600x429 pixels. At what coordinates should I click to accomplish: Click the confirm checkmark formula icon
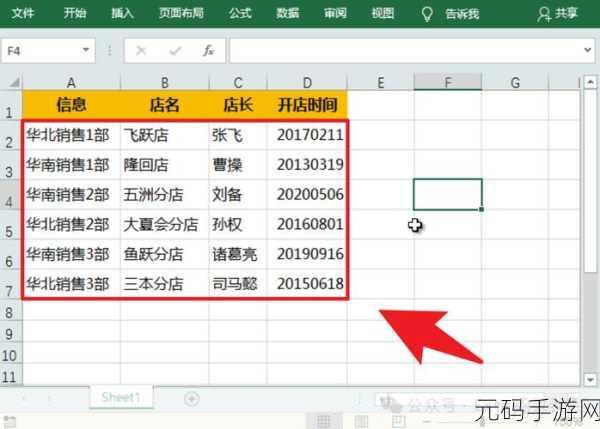tap(175, 51)
